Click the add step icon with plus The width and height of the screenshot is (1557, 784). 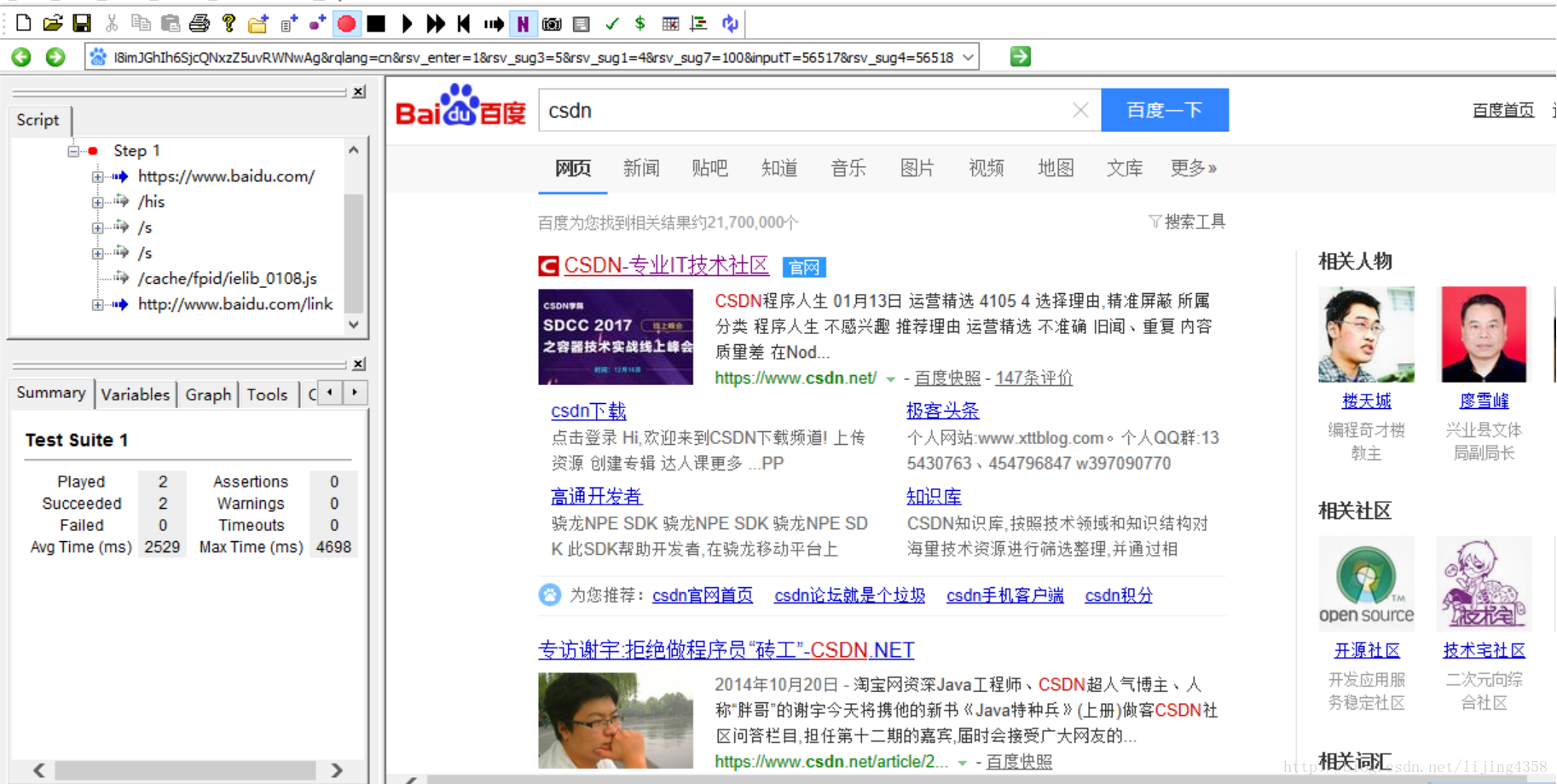point(288,23)
